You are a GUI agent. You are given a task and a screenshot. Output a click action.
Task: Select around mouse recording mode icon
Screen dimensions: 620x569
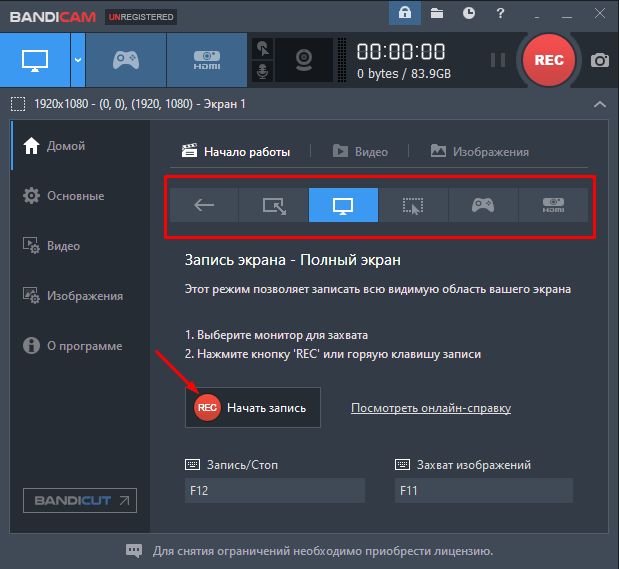[413, 205]
